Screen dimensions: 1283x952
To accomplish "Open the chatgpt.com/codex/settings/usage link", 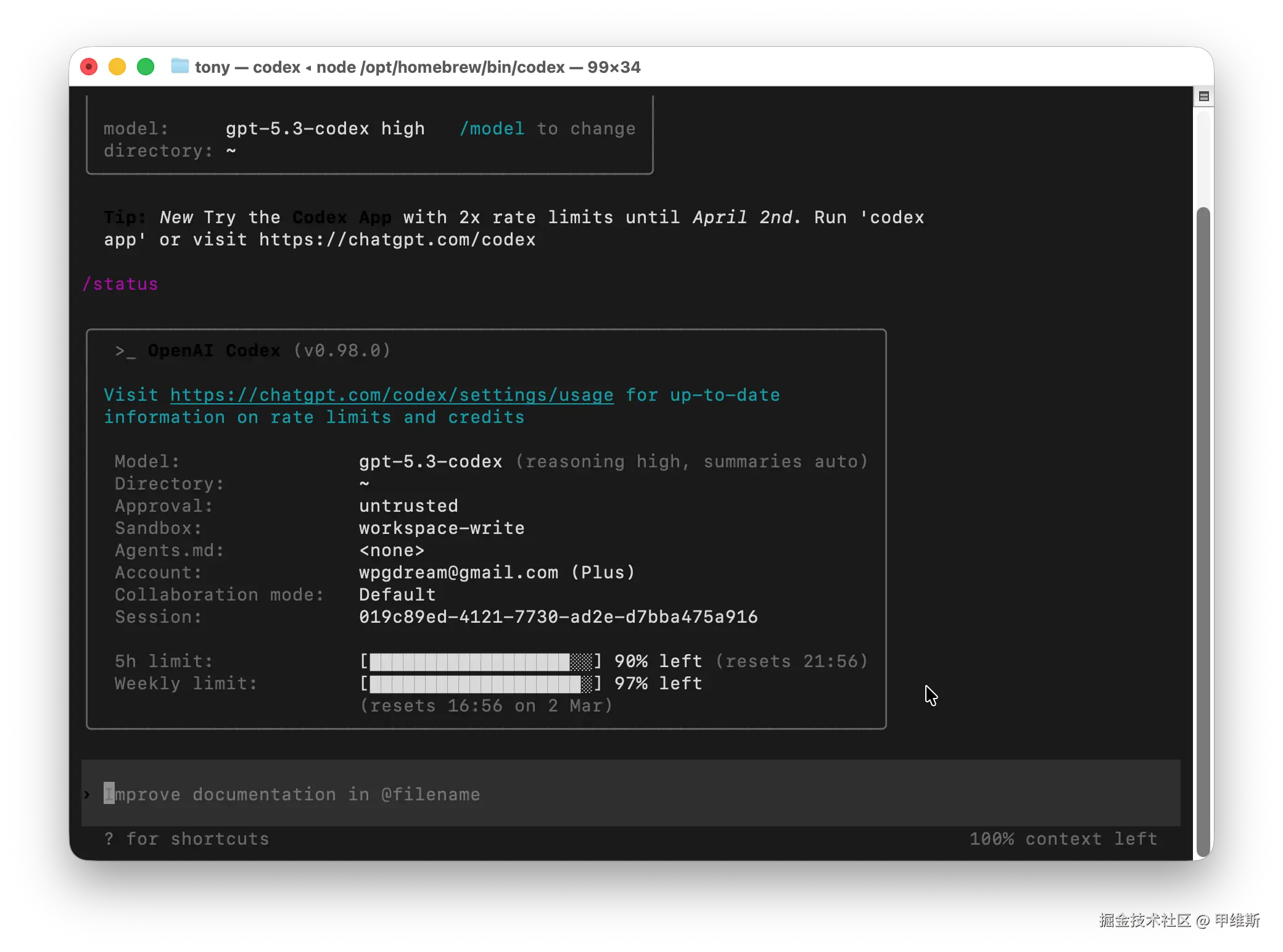I will [x=392, y=395].
